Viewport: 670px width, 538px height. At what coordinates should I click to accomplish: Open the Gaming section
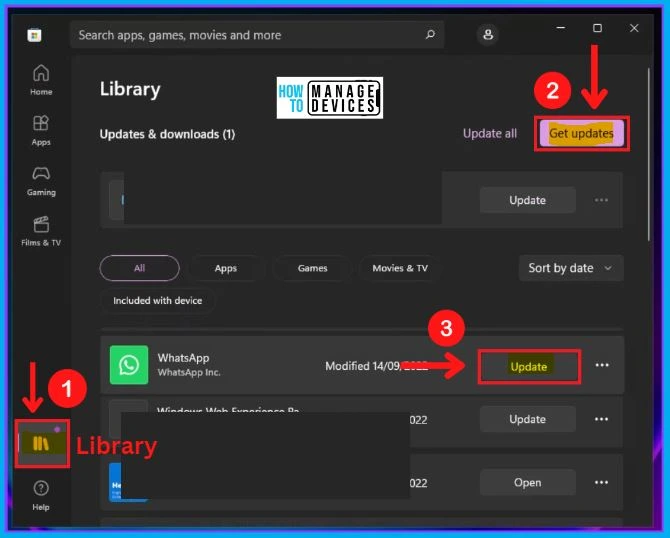pos(41,181)
